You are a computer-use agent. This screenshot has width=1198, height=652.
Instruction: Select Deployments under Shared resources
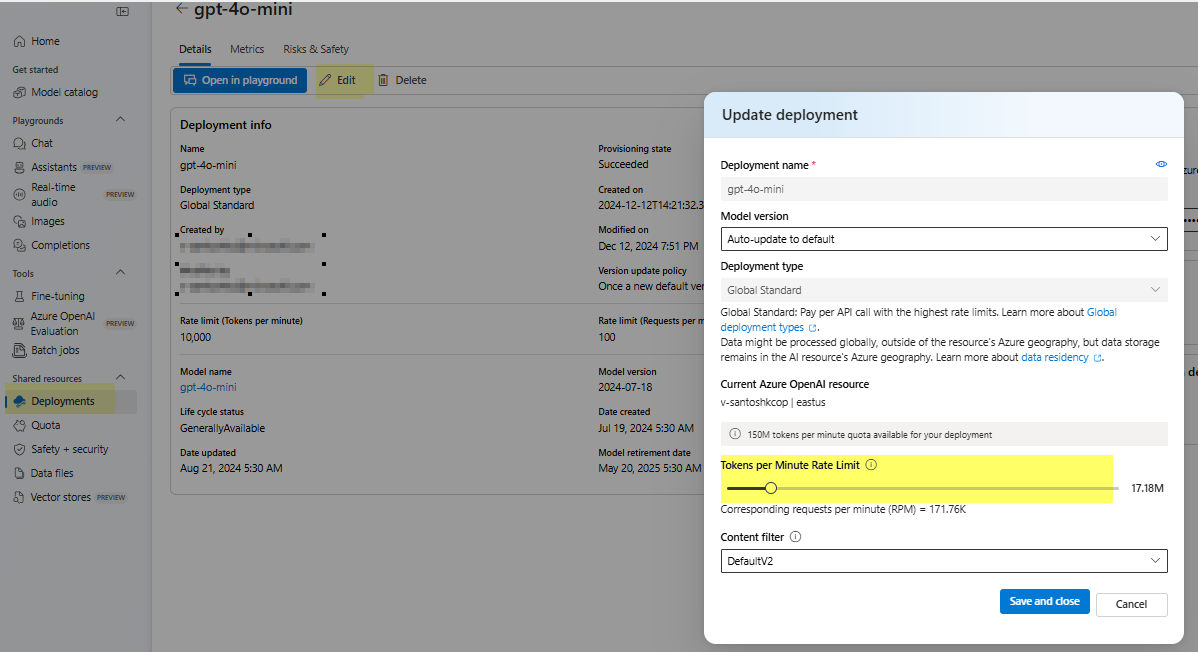point(70,401)
